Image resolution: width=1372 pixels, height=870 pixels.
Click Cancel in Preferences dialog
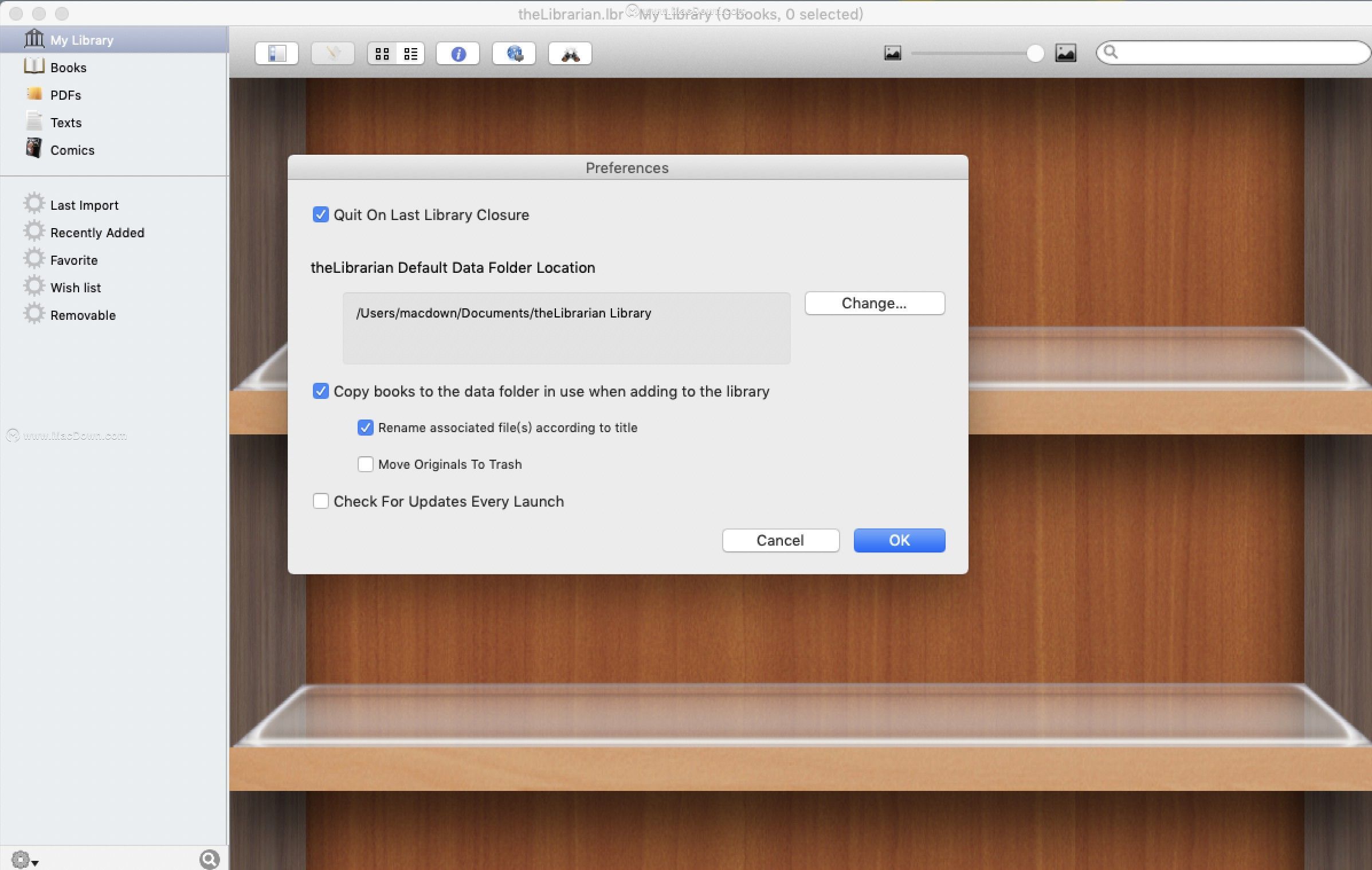(781, 540)
